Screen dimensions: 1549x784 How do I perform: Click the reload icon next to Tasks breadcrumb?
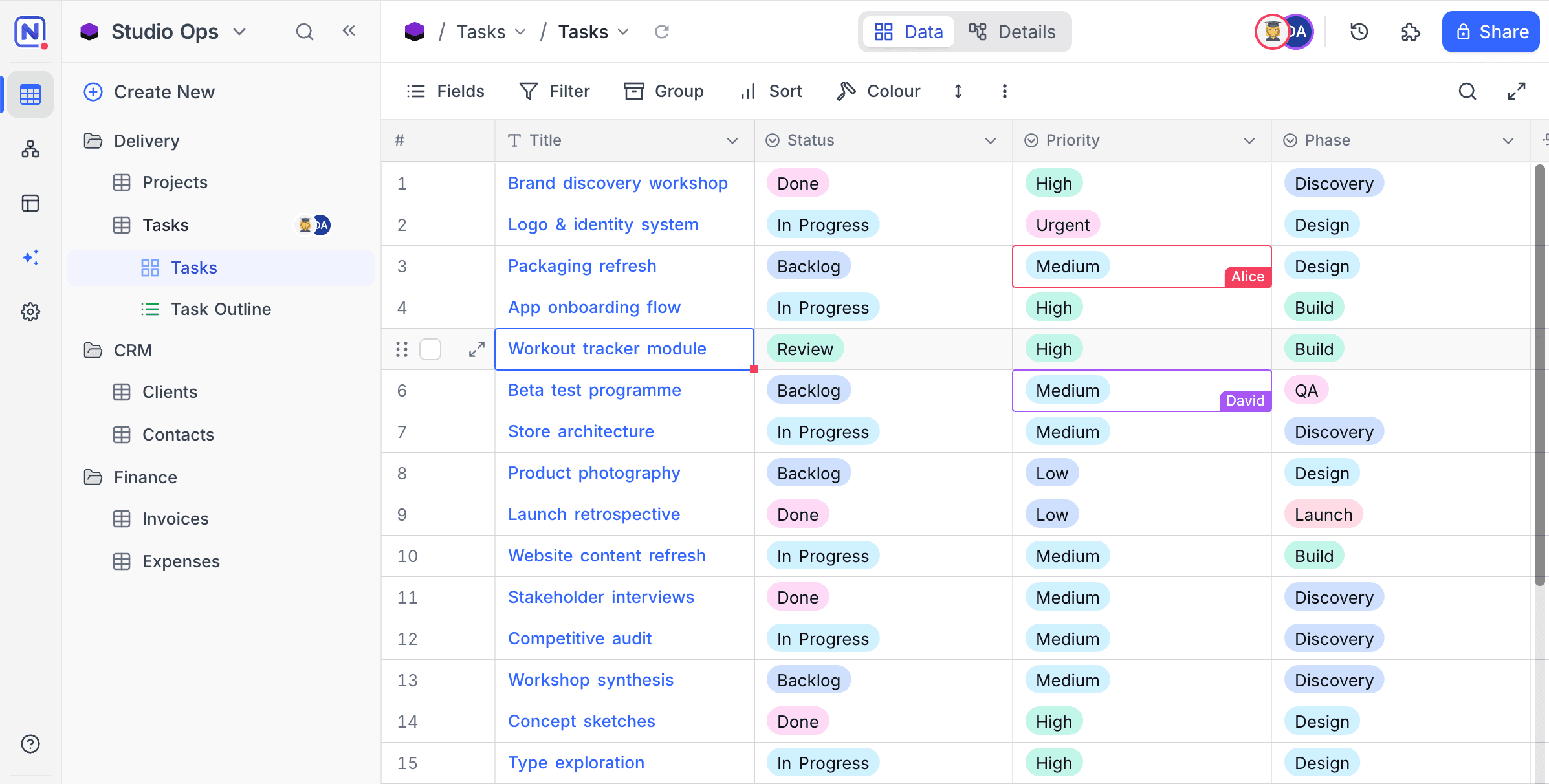(661, 32)
